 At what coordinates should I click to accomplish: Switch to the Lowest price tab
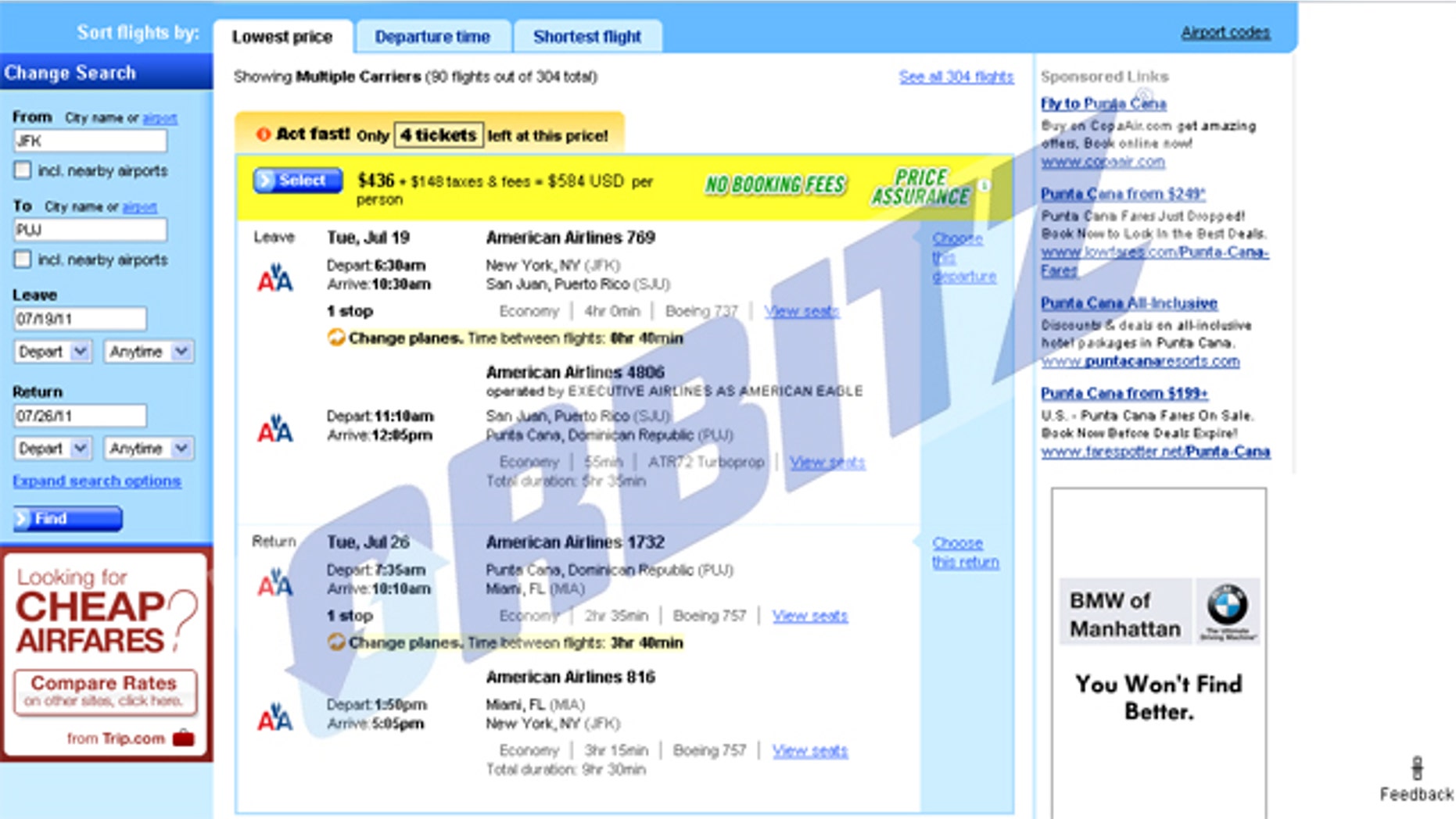coord(282,37)
